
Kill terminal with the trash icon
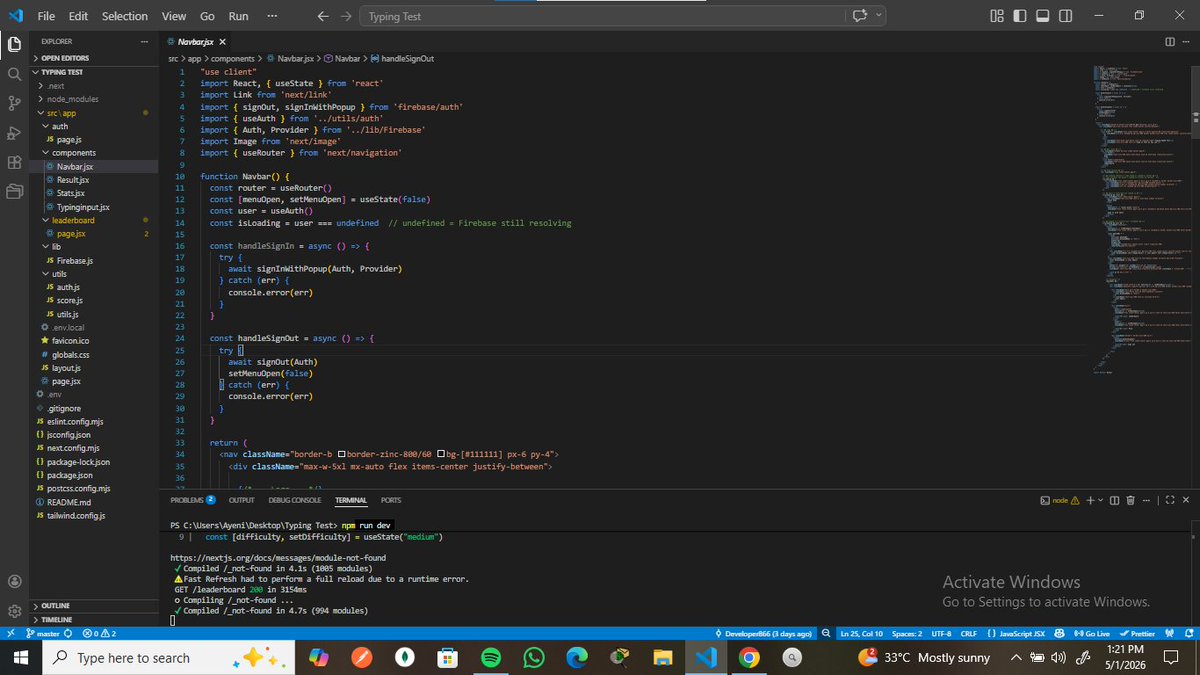(1130, 500)
